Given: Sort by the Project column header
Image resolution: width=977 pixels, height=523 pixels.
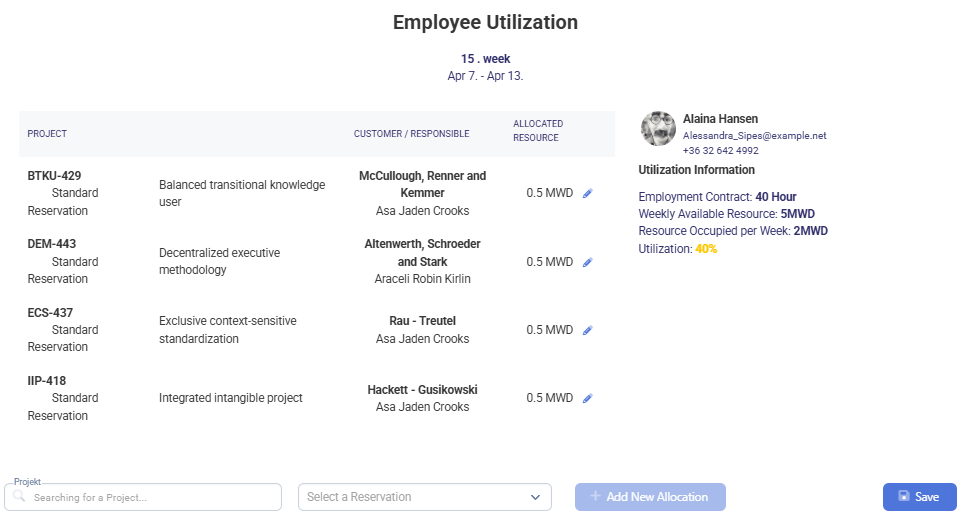Looking at the screenshot, I should [47, 134].
